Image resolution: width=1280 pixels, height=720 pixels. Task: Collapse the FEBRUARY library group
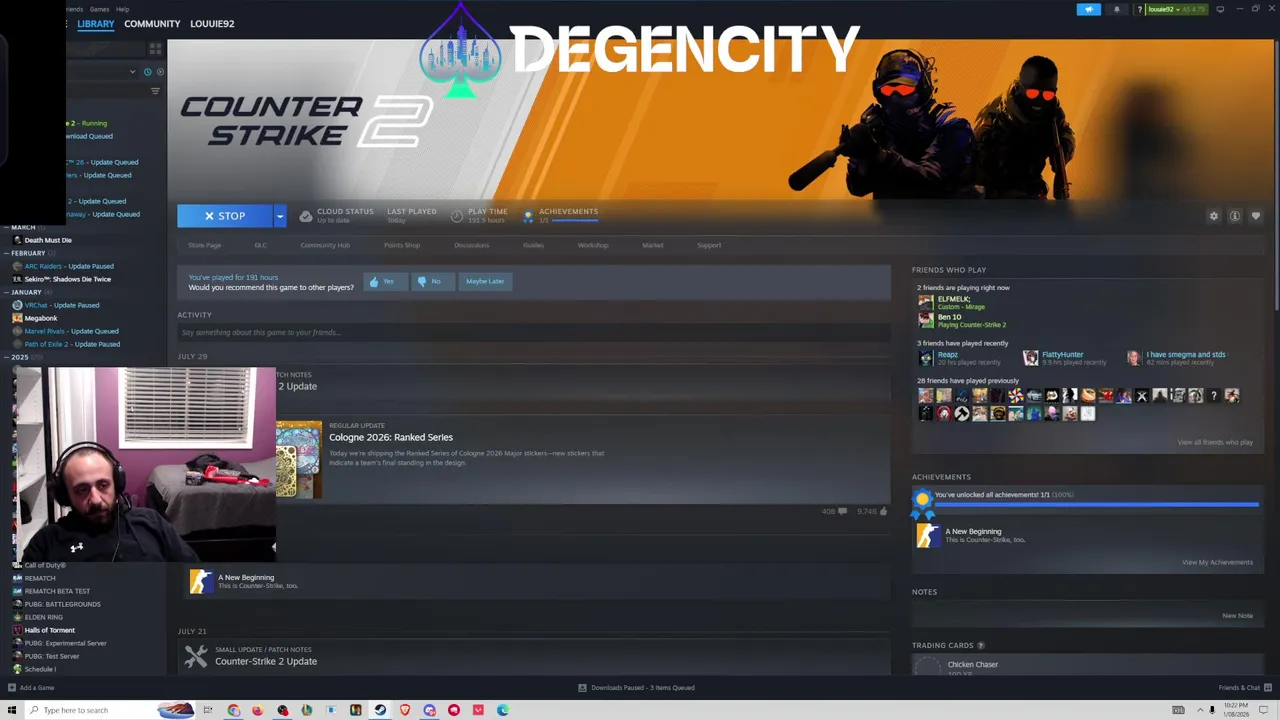click(x=28, y=253)
